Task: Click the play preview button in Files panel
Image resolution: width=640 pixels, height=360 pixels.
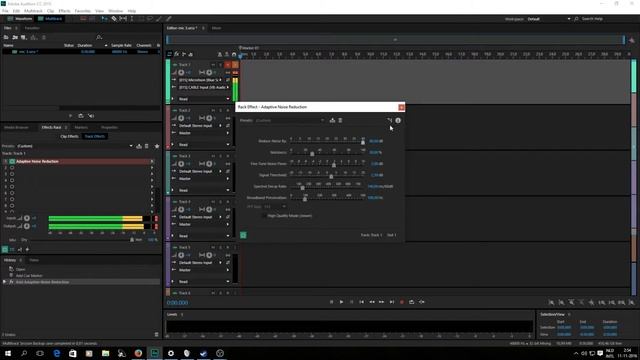Action: point(71,116)
